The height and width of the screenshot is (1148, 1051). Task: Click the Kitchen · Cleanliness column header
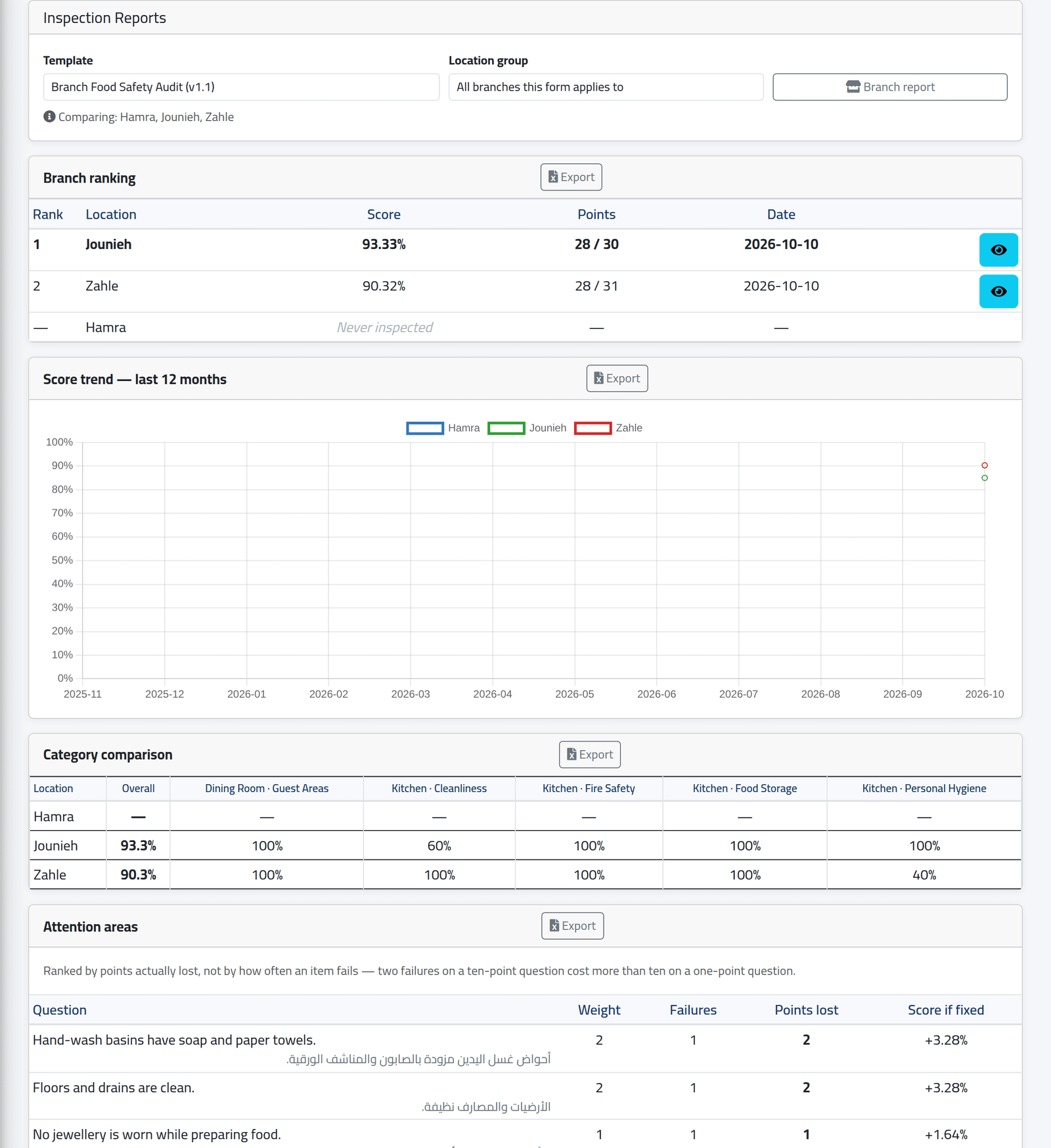pos(439,788)
